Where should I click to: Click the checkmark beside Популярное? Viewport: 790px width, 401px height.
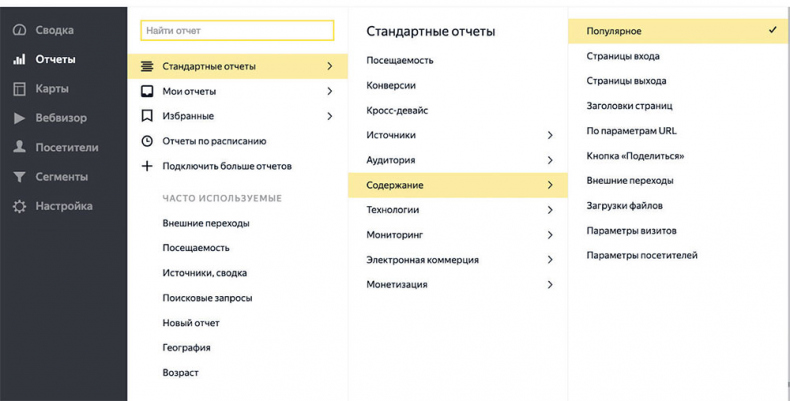coord(773,30)
